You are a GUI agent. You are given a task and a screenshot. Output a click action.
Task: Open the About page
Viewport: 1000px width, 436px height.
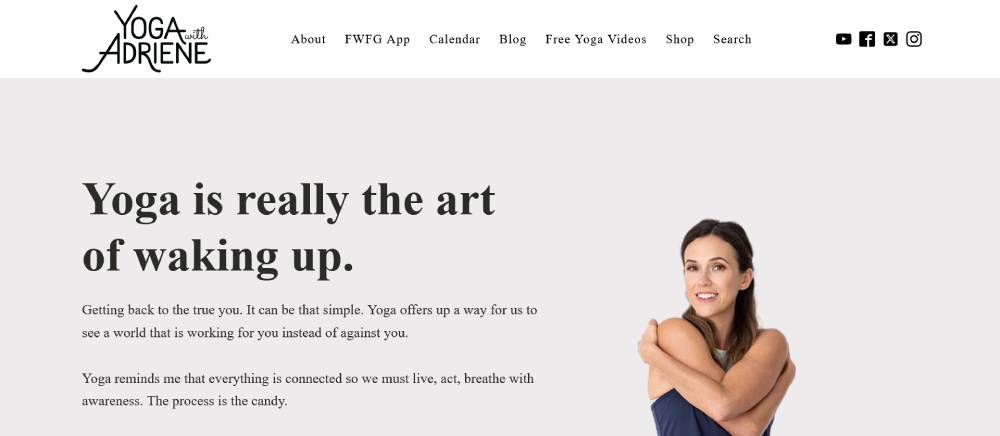(308, 39)
